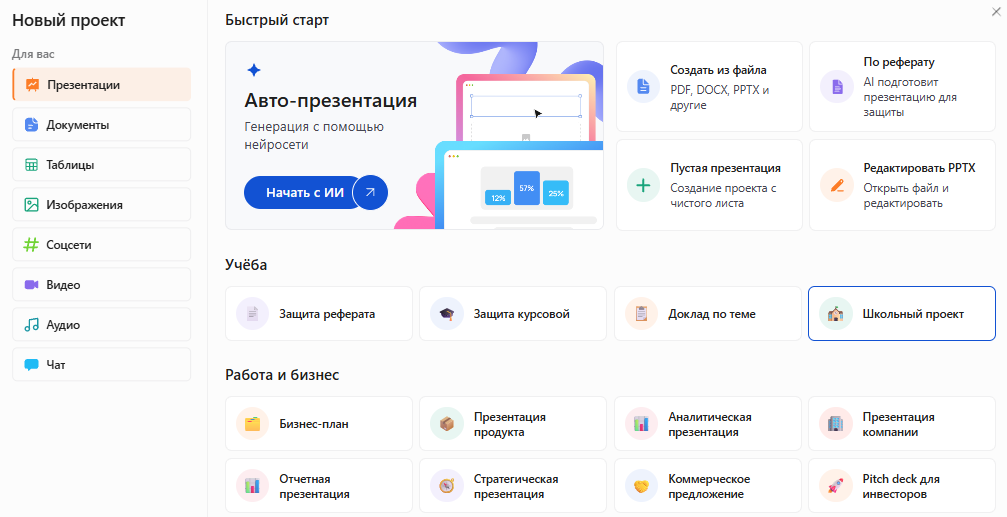The width and height of the screenshot is (1007, 517).
Task: Select the Школьный проект template
Action: 902,313
